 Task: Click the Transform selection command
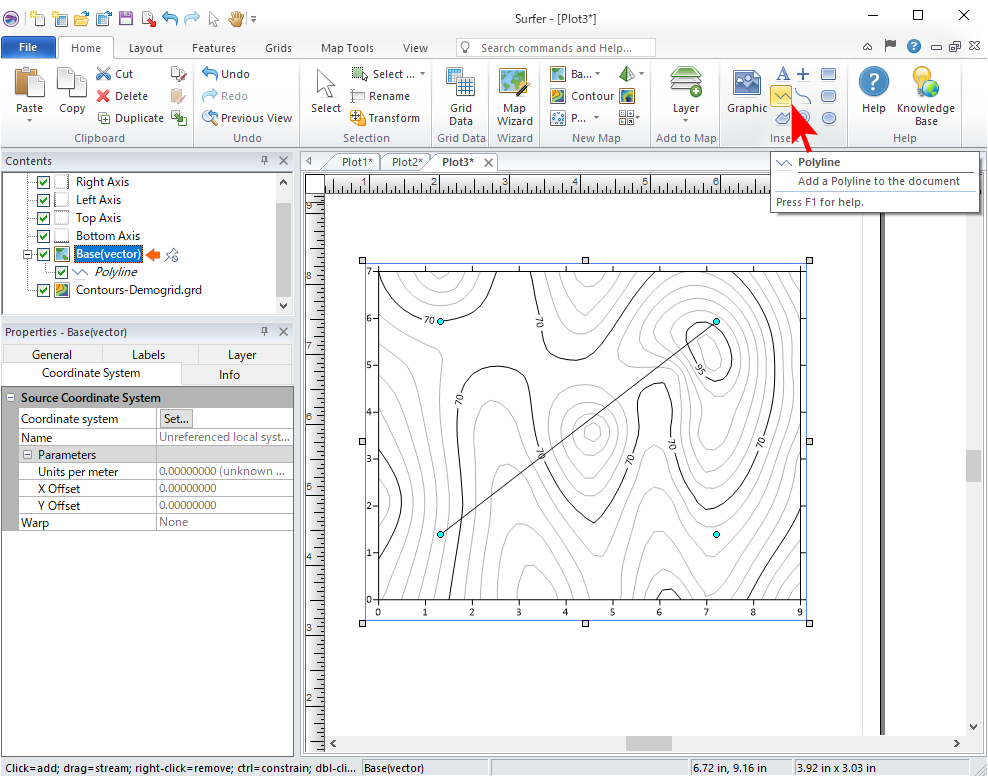pos(385,118)
